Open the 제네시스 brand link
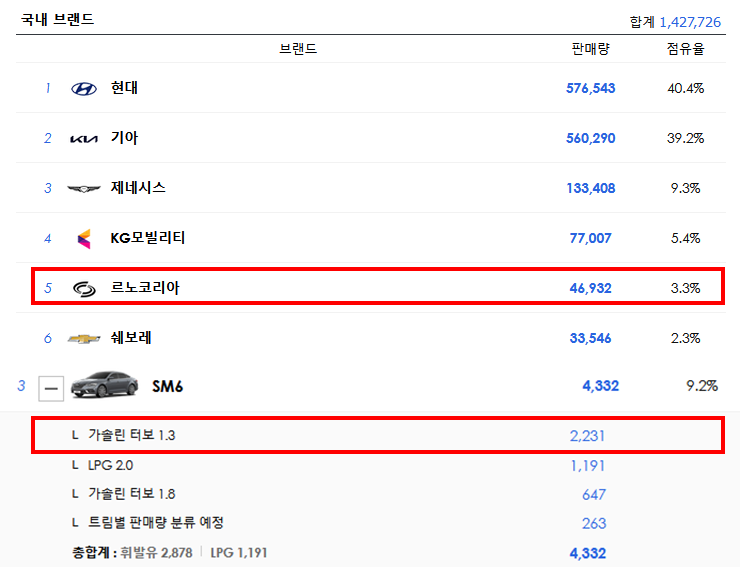740x567 pixels. point(138,188)
